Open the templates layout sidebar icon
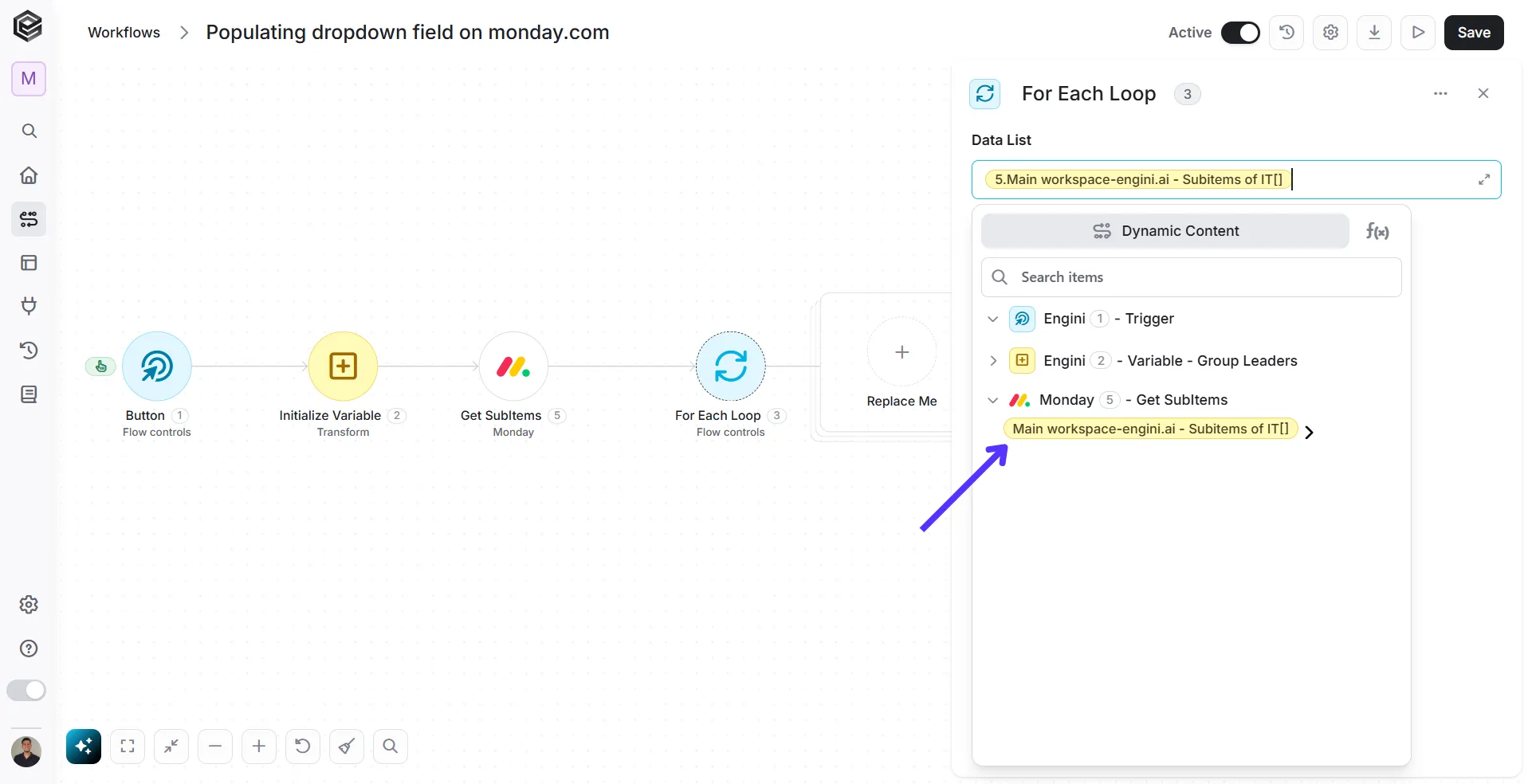This screenshot has height=784, width=1528. (x=29, y=263)
